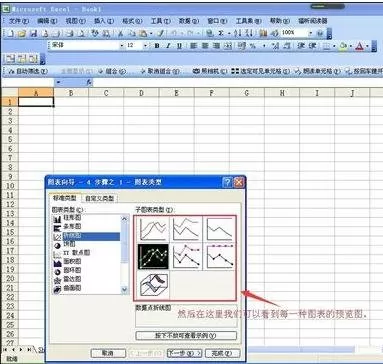Click the 取消 button in the wizard
Viewport: 383px width, 364px height.
click(108, 353)
